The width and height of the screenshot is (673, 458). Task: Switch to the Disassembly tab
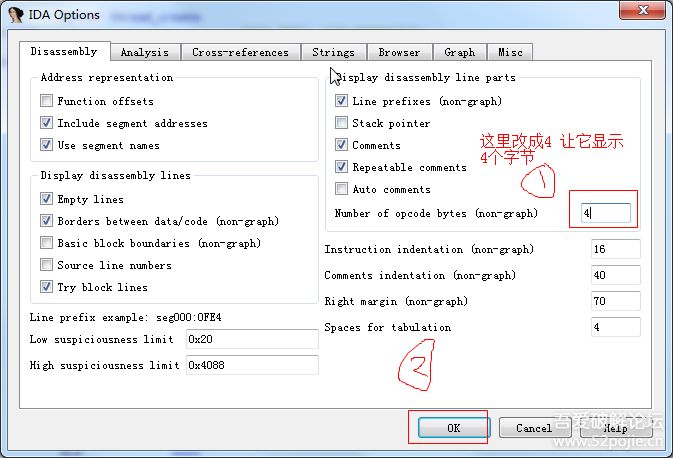64,52
